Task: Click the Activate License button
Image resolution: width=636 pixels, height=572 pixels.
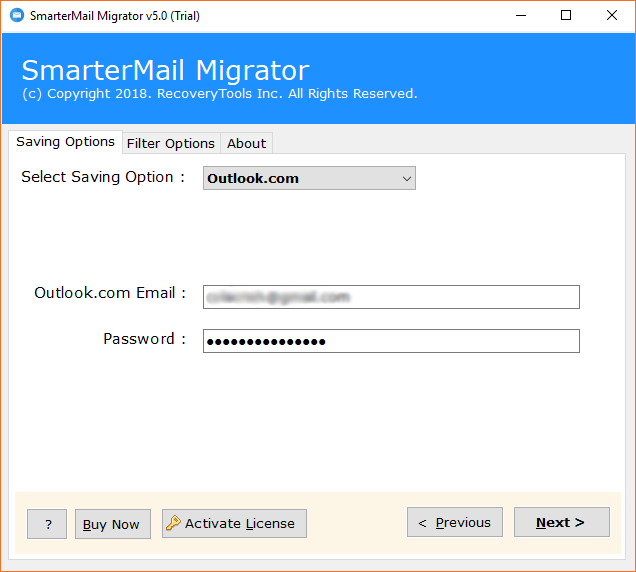Action: (234, 524)
